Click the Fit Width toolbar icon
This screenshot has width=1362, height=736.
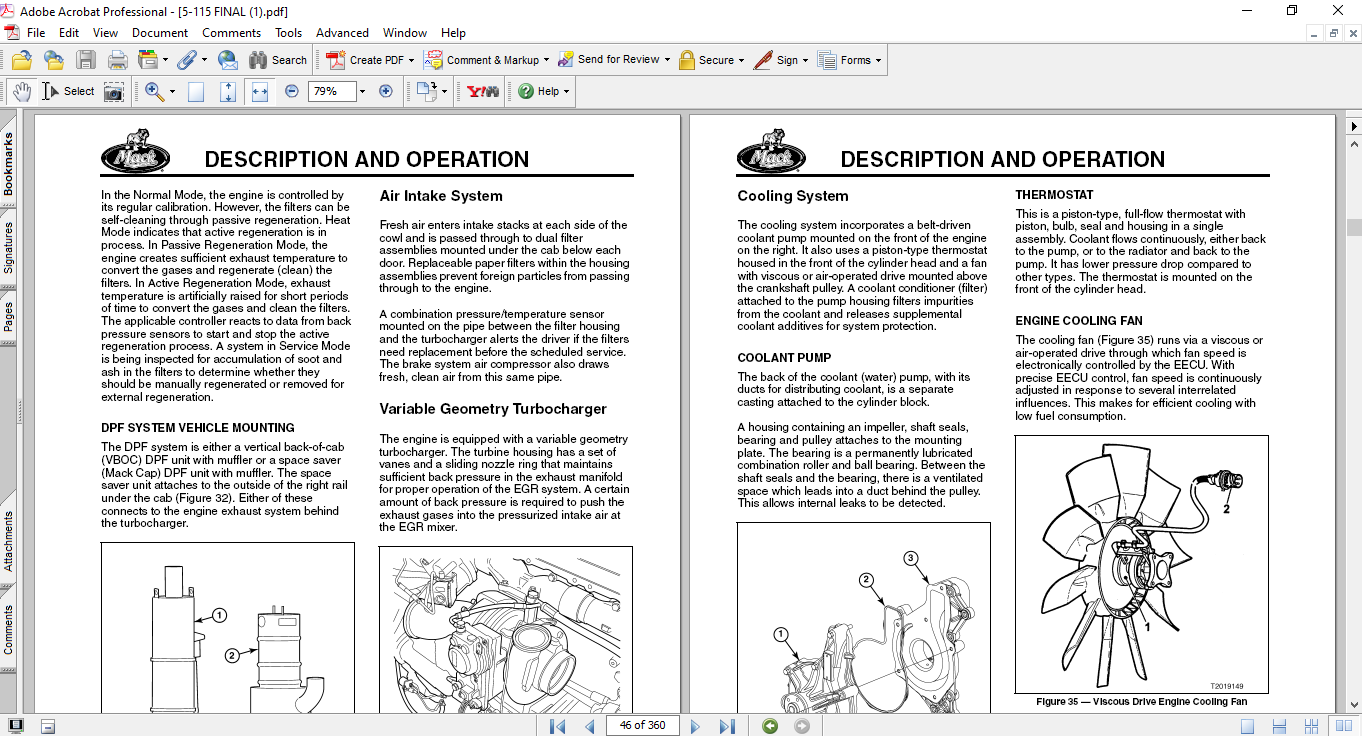click(x=260, y=91)
